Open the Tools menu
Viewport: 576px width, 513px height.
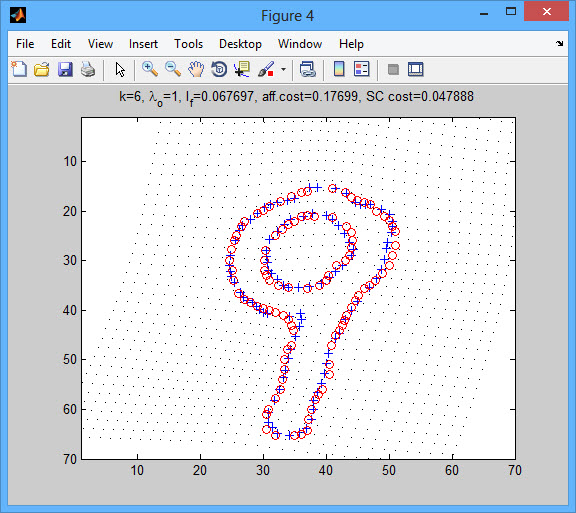tap(188, 44)
